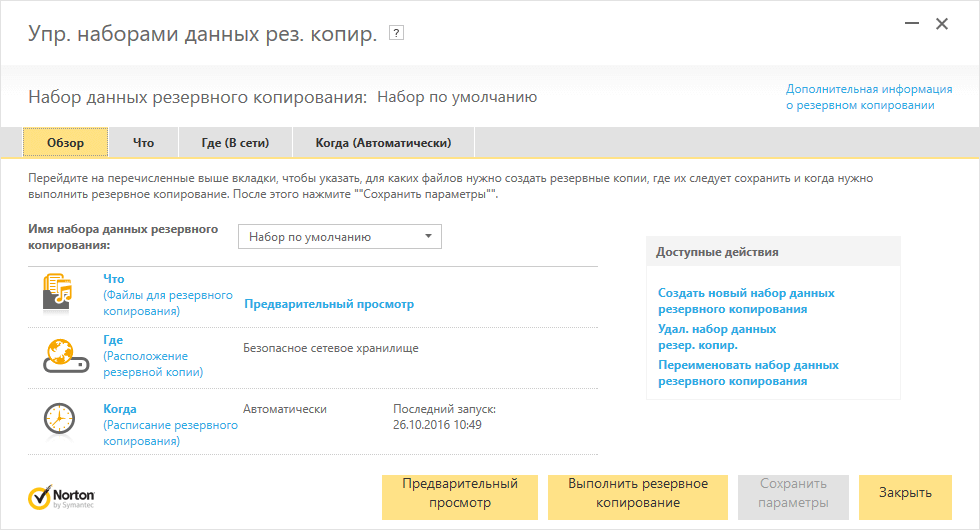Click the bold 'Предварительный просмотр' link
This screenshot has height=530, width=980.
click(329, 304)
